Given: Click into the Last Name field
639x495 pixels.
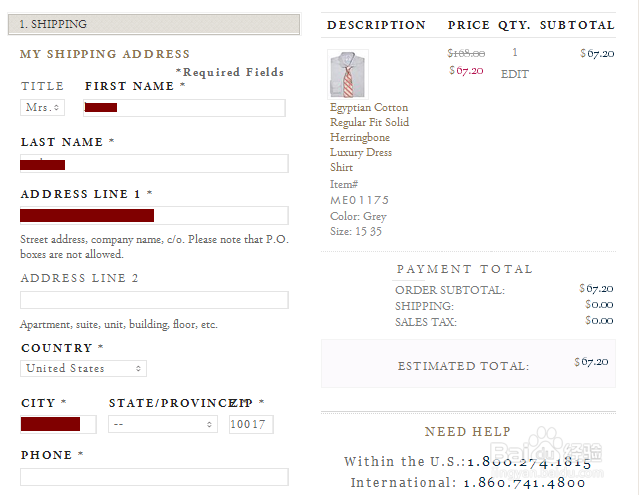Looking at the screenshot, I should [x=154, y=164].
